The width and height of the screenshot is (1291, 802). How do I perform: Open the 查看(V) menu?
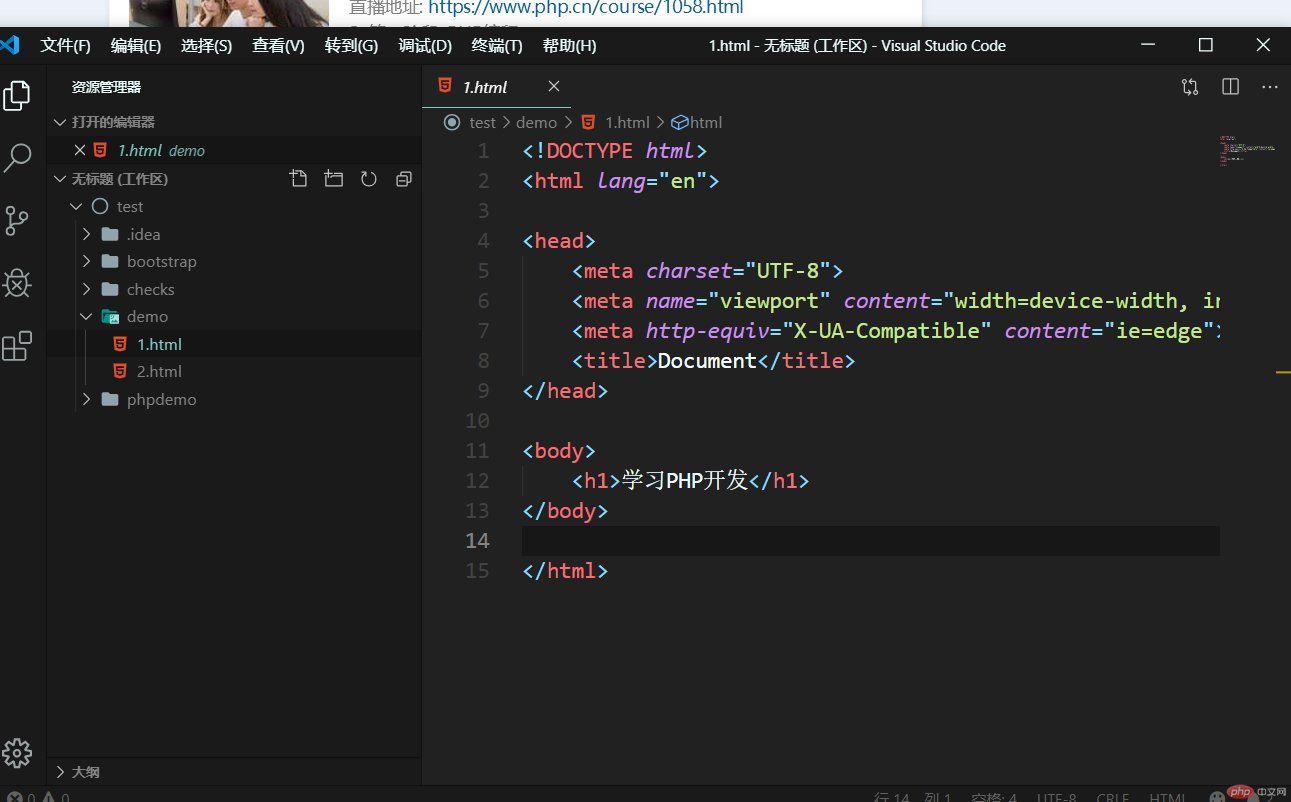279,46
